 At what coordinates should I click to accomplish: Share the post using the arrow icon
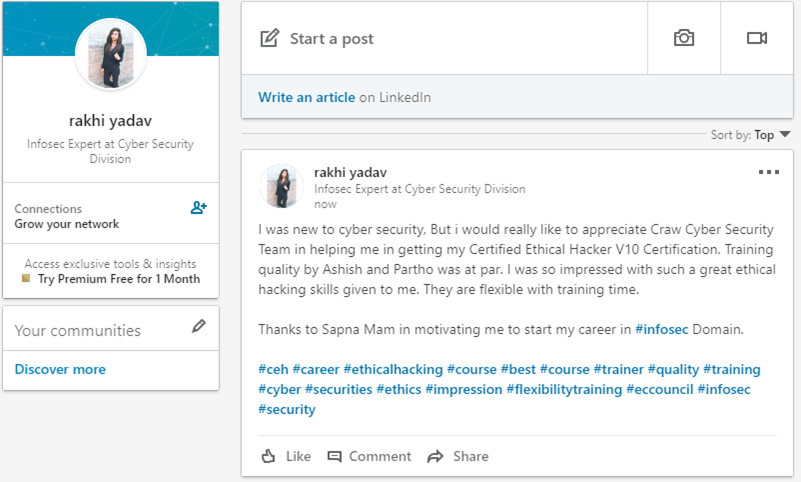tap(435, 456)
